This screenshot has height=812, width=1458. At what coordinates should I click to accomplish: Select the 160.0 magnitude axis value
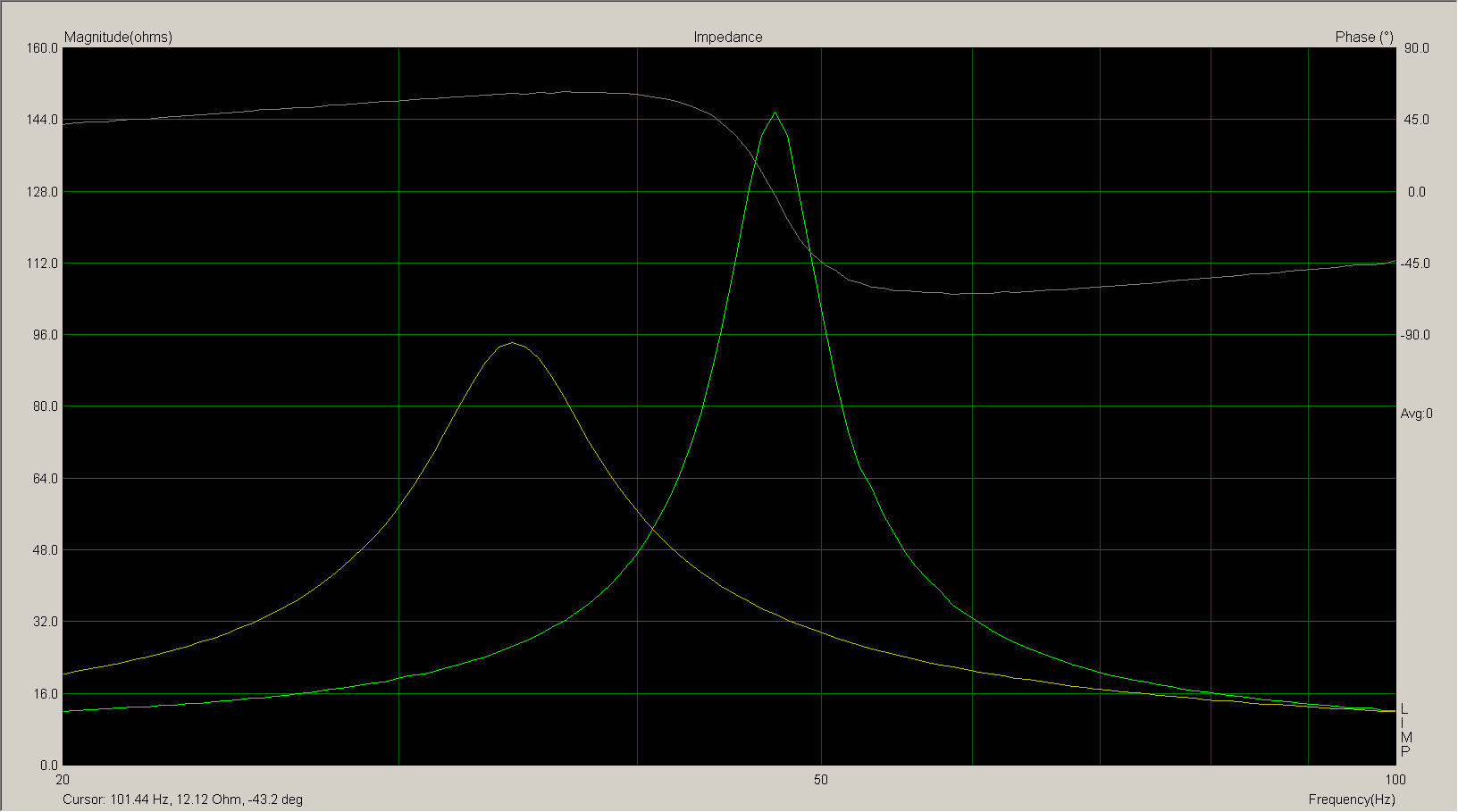coord(43,48)
